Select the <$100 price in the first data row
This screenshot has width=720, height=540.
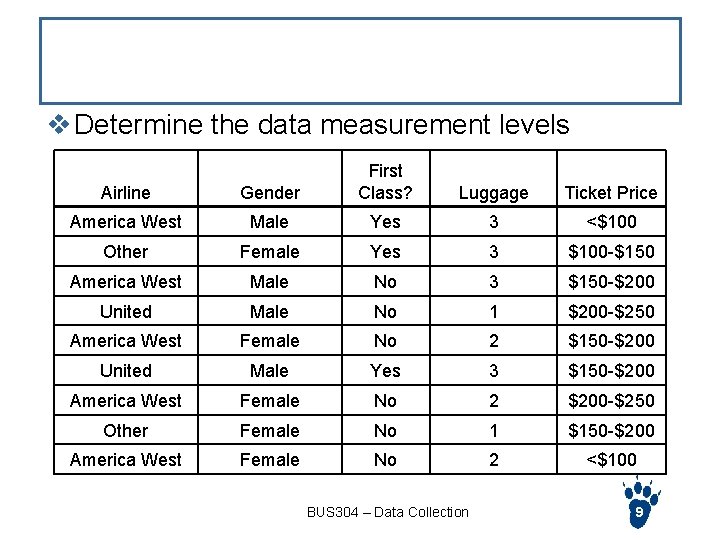pos(611,222)
